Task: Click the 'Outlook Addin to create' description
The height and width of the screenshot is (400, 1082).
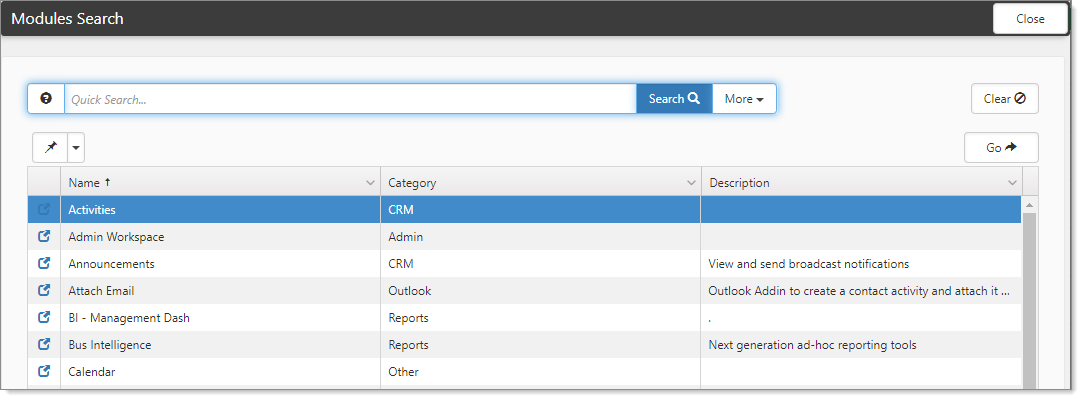Action: coord(859,290)
